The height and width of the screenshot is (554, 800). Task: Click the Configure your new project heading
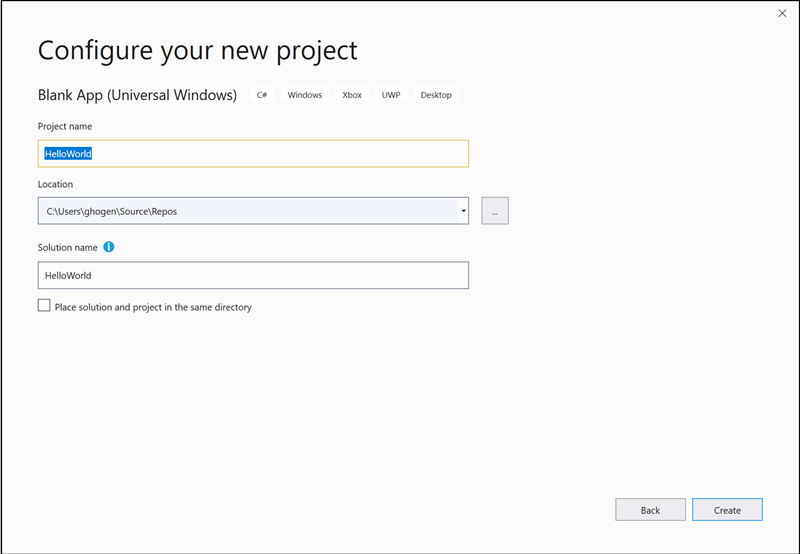pos(197,50)
